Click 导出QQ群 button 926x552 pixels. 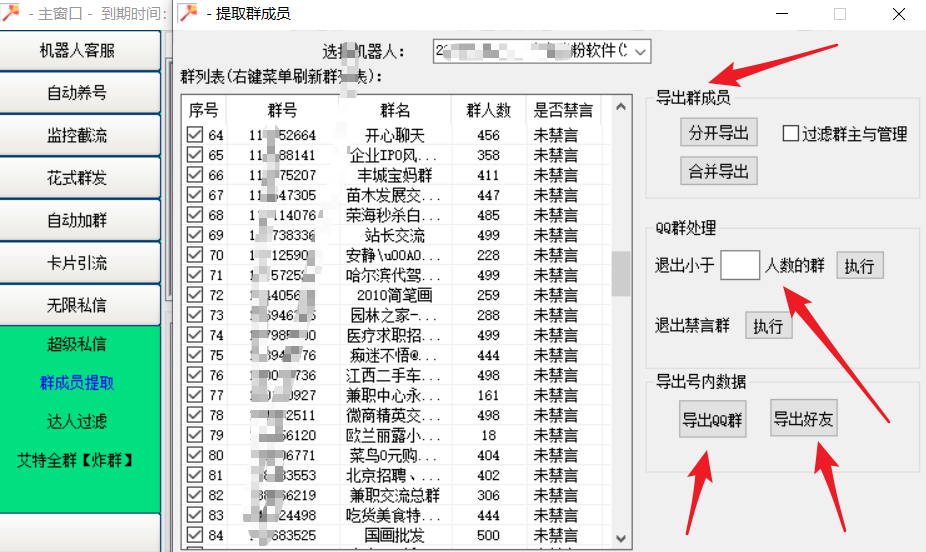712,420
